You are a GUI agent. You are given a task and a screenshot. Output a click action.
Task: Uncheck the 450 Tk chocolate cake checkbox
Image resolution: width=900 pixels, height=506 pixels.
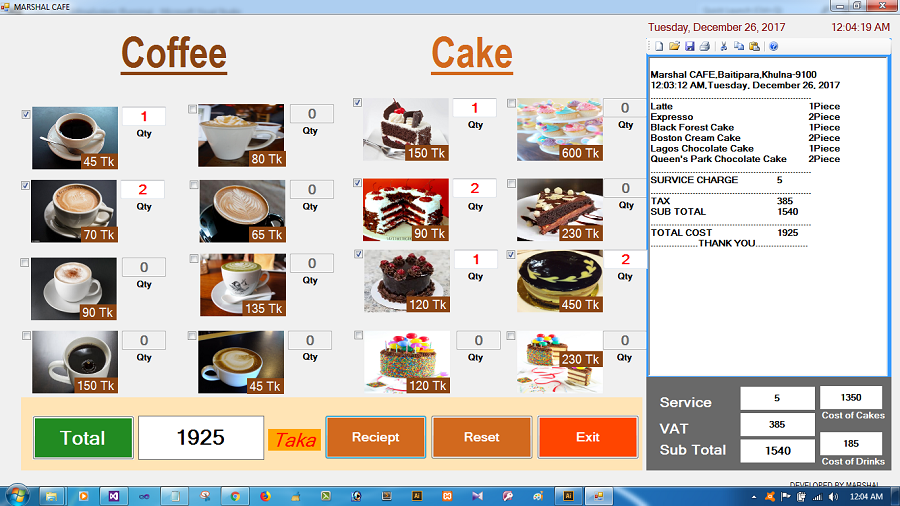512,254
